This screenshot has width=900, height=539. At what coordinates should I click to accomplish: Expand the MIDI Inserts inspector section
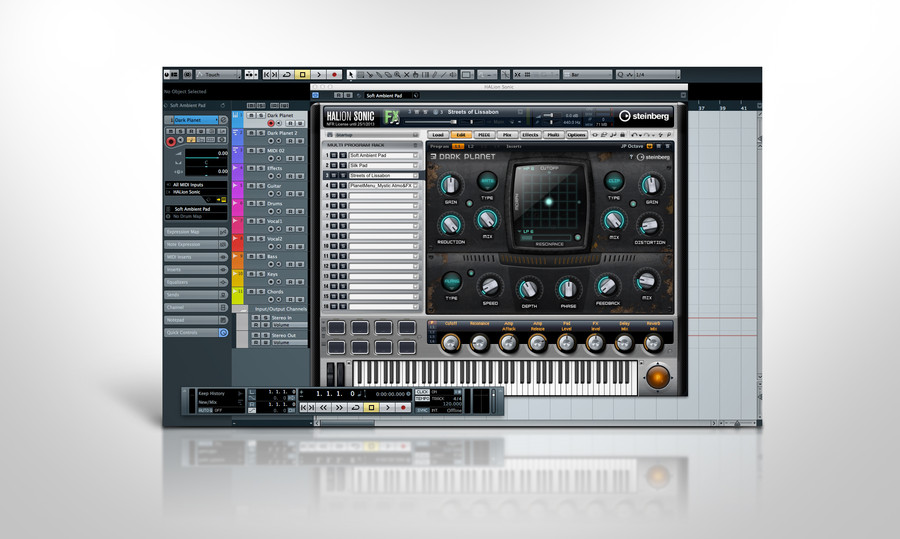click(x=196, y=257)
